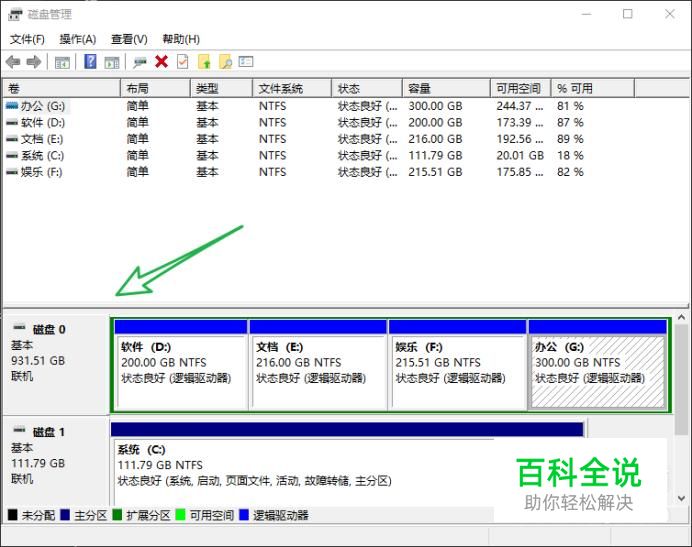Select the 娱乐 (F:) partition block on Disk 0
This screenshot has height=547, width=692.
click(x=457, y=365)
